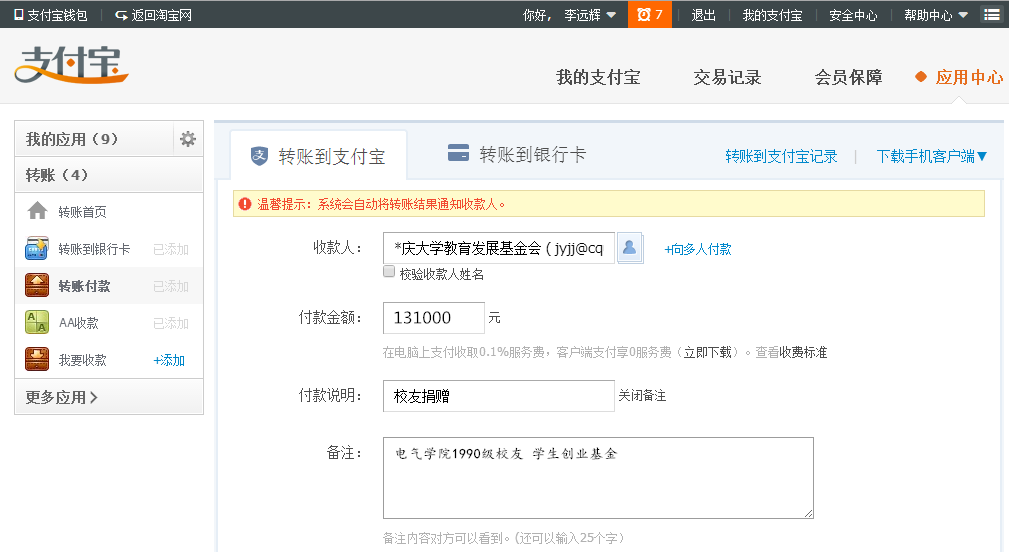Click the Alipay logo
Viewport: 1009px width, 552px height.
coord(71,64)
